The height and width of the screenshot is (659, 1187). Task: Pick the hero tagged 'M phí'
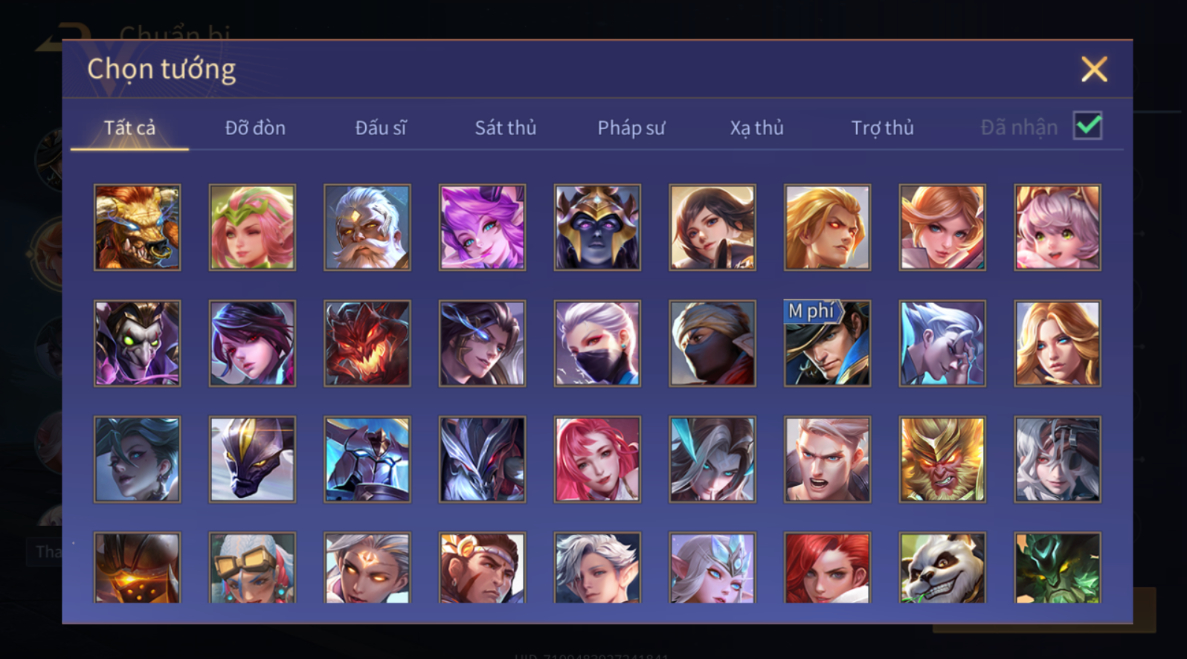(x=827, y=343)
